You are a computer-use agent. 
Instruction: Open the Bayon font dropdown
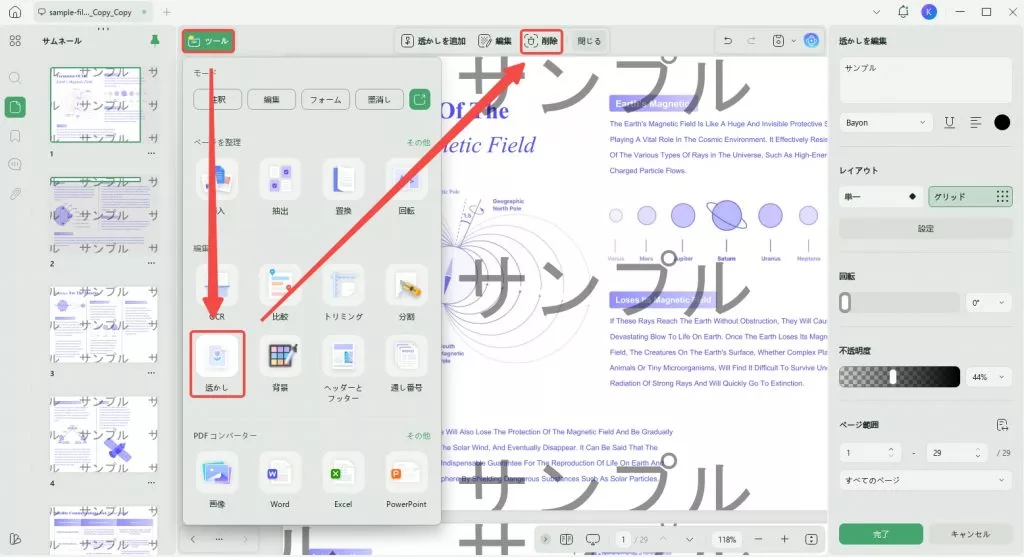point(885,123)
